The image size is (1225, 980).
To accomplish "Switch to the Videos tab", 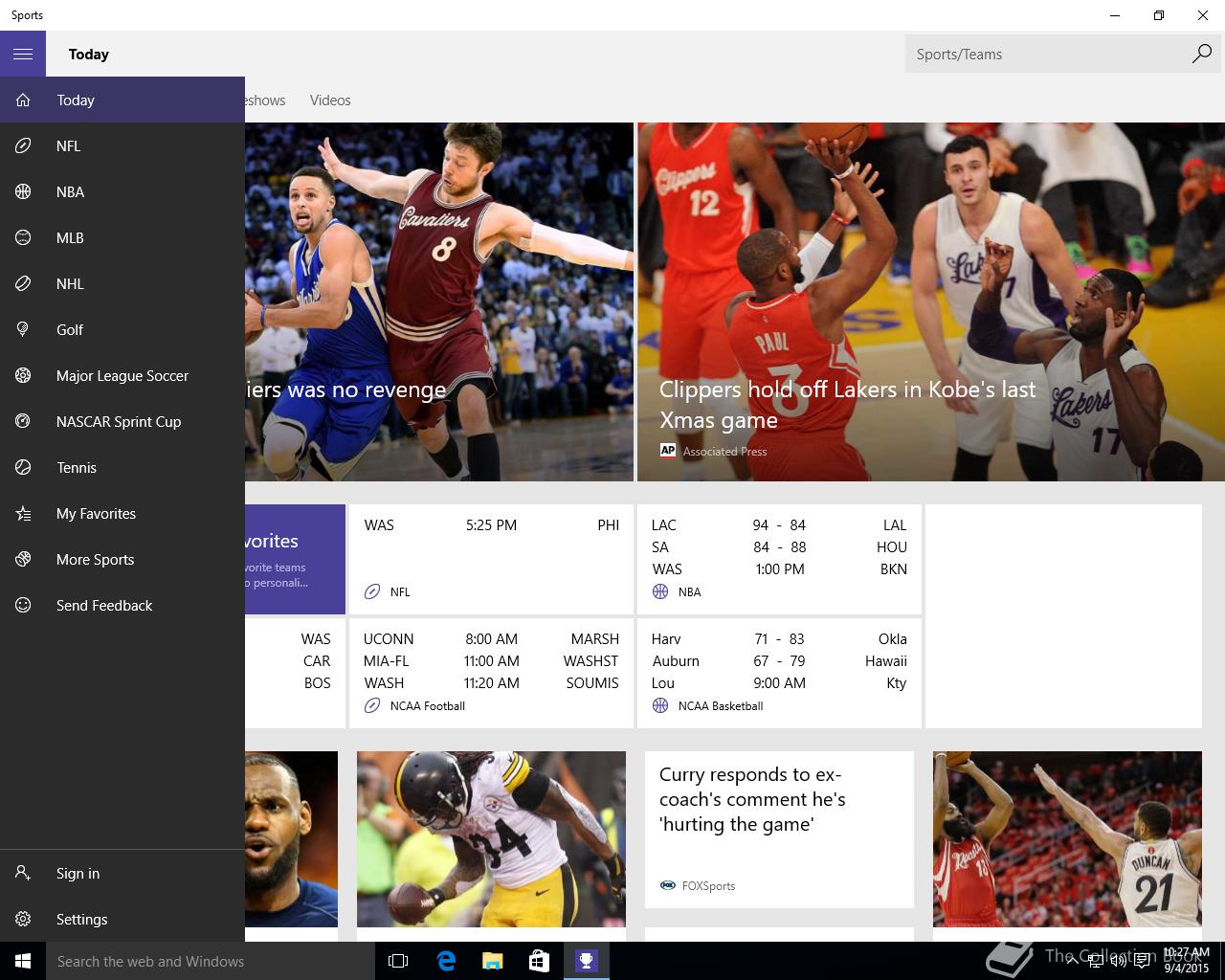I will 330,100.
